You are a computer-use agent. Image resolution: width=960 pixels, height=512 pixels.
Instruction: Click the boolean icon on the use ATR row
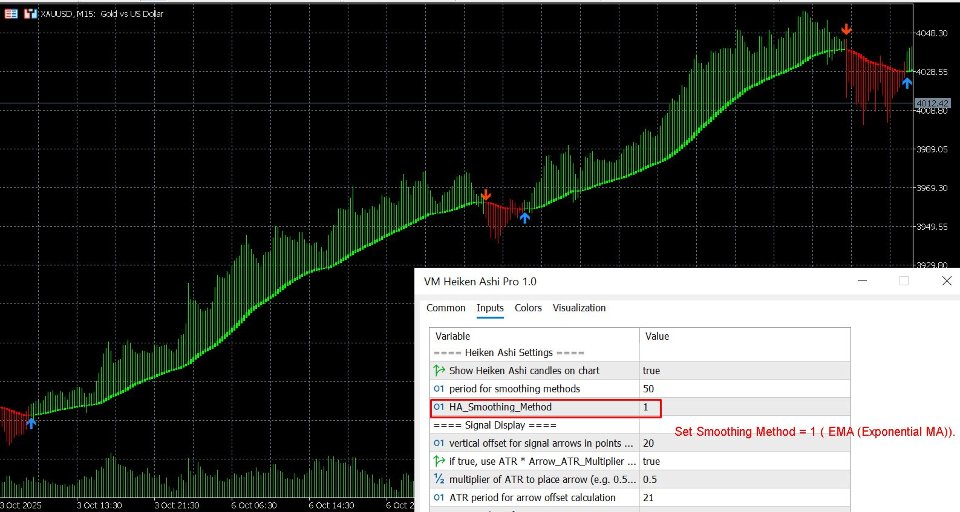[439, 461]
